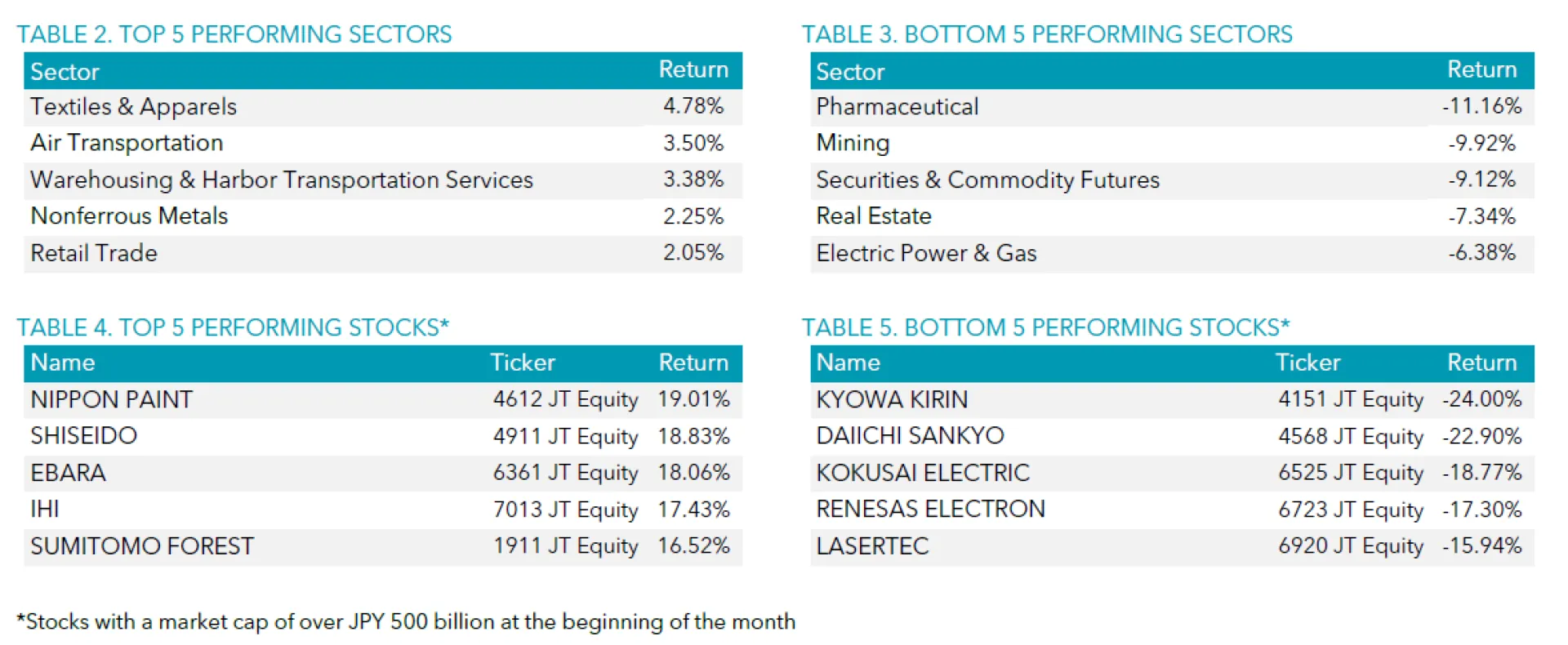Viewport: 1568px width, 645px height.
Task: Click the Electric Power & Gas cell
Action: (x=926, y=253)
